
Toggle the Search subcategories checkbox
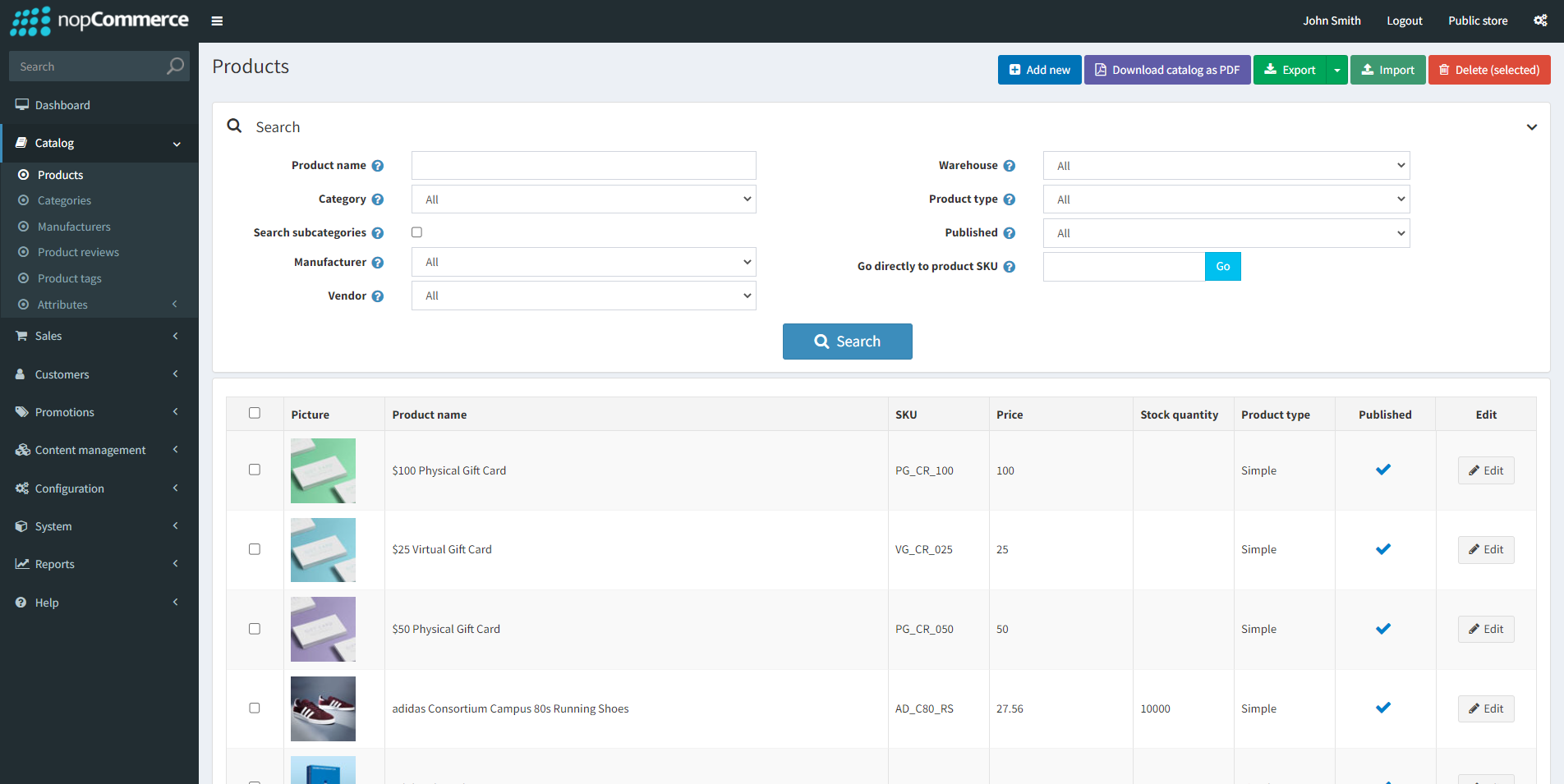point(417,232)
